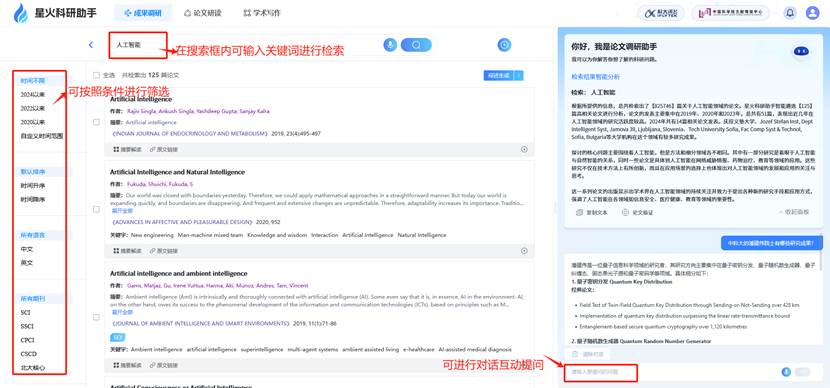
Task: Filter papers by 2020以来
Action: [33, 122]
